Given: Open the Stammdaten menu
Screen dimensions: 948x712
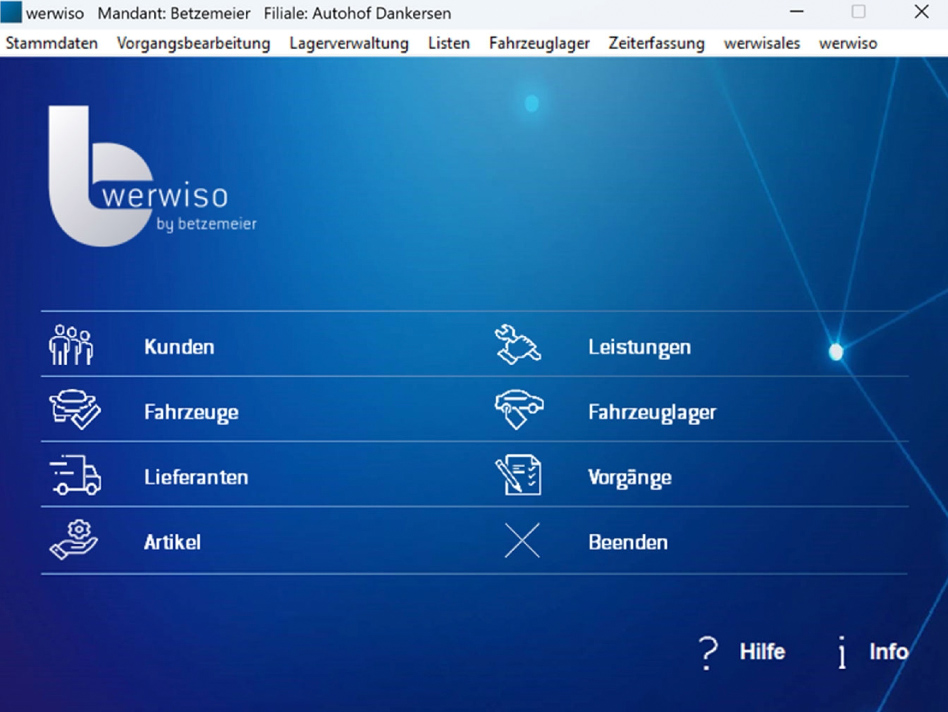Looking at the screenshot, I should pyautogui.click(x=51, y=44).
